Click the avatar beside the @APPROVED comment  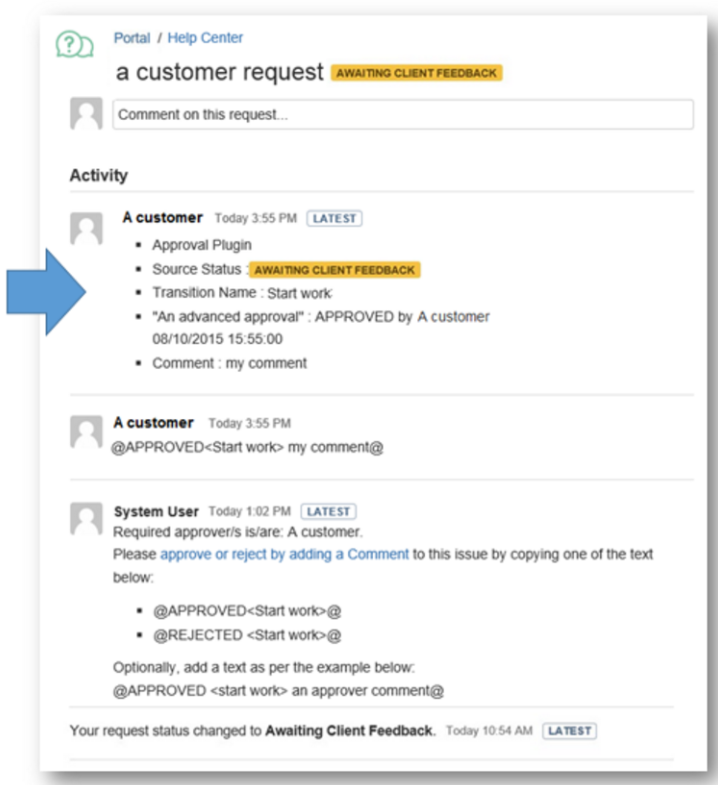[87, 432]
